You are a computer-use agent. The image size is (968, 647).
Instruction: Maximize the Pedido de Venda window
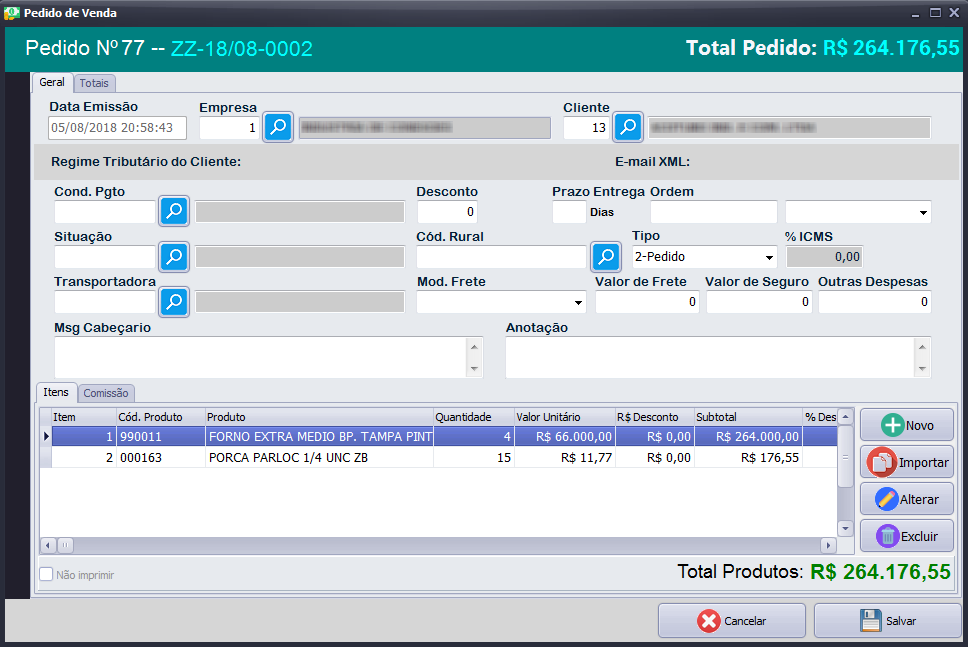click(x=935, y=12)
